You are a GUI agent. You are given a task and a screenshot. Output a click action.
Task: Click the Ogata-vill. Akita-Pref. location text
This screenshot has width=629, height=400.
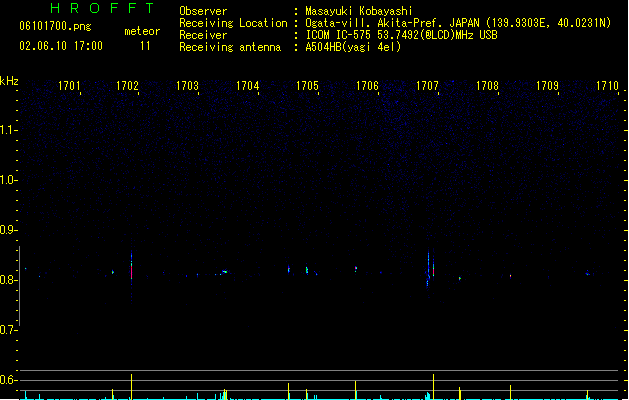[458, 23]
